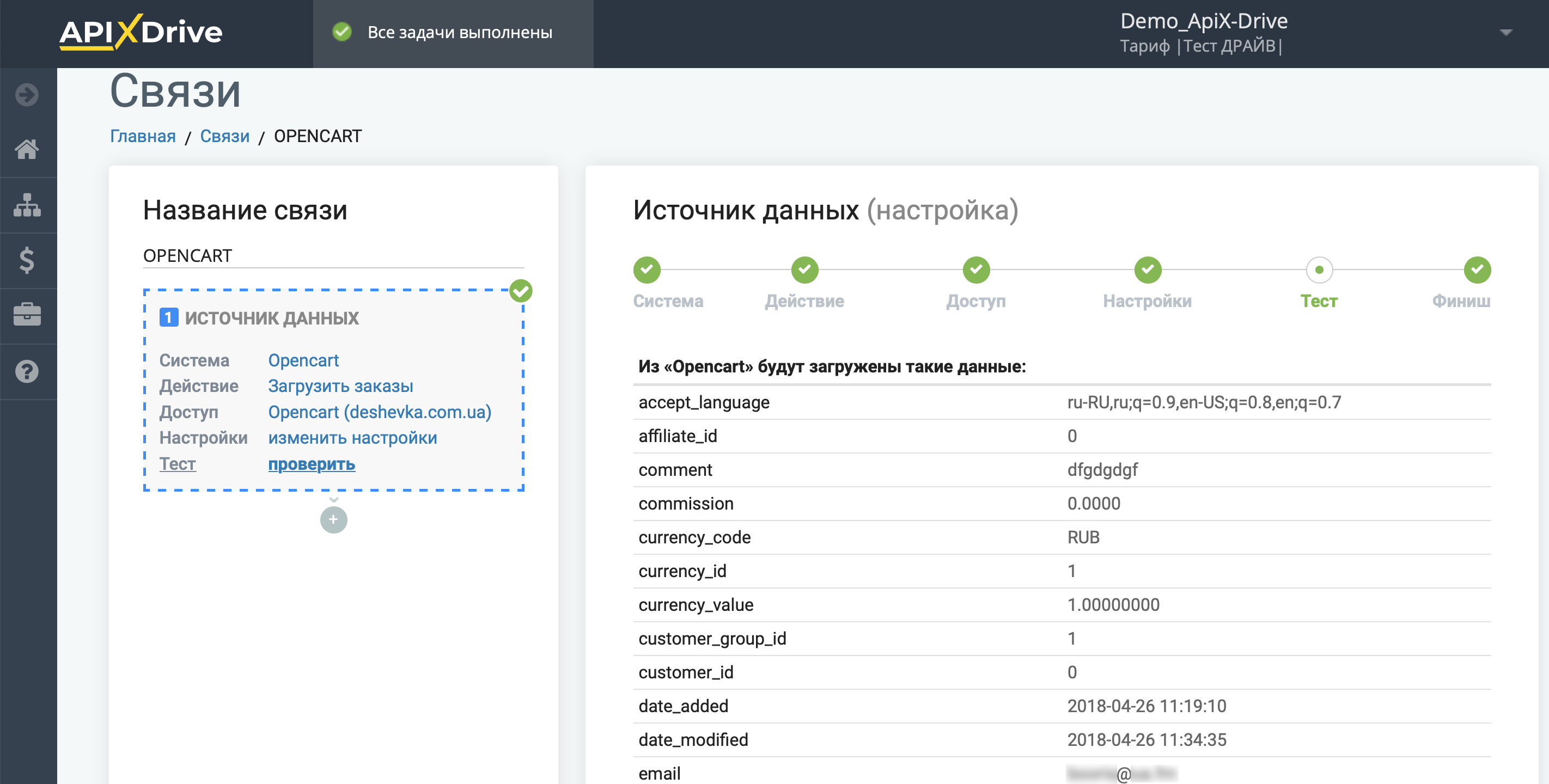The height and width of the screenshot is (784, 1549).
Task: Go to the Финиш step circle
Action: (x=1478, y=270)
